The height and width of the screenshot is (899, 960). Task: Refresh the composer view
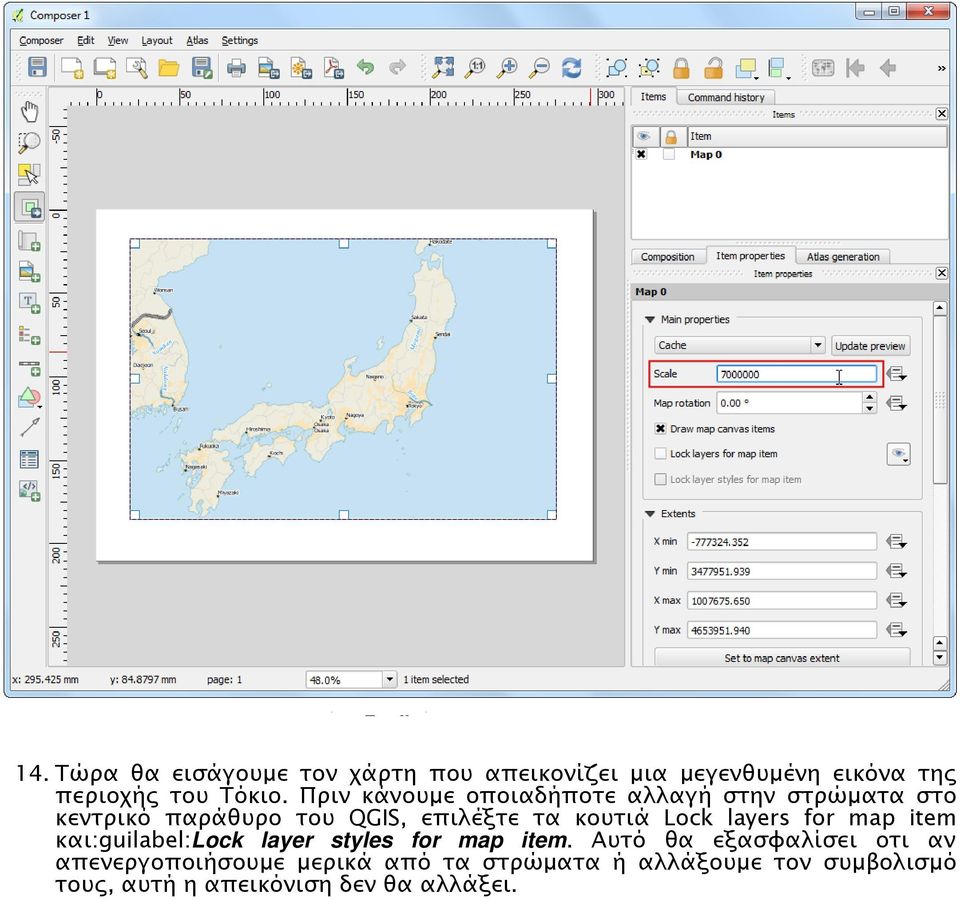572,67
